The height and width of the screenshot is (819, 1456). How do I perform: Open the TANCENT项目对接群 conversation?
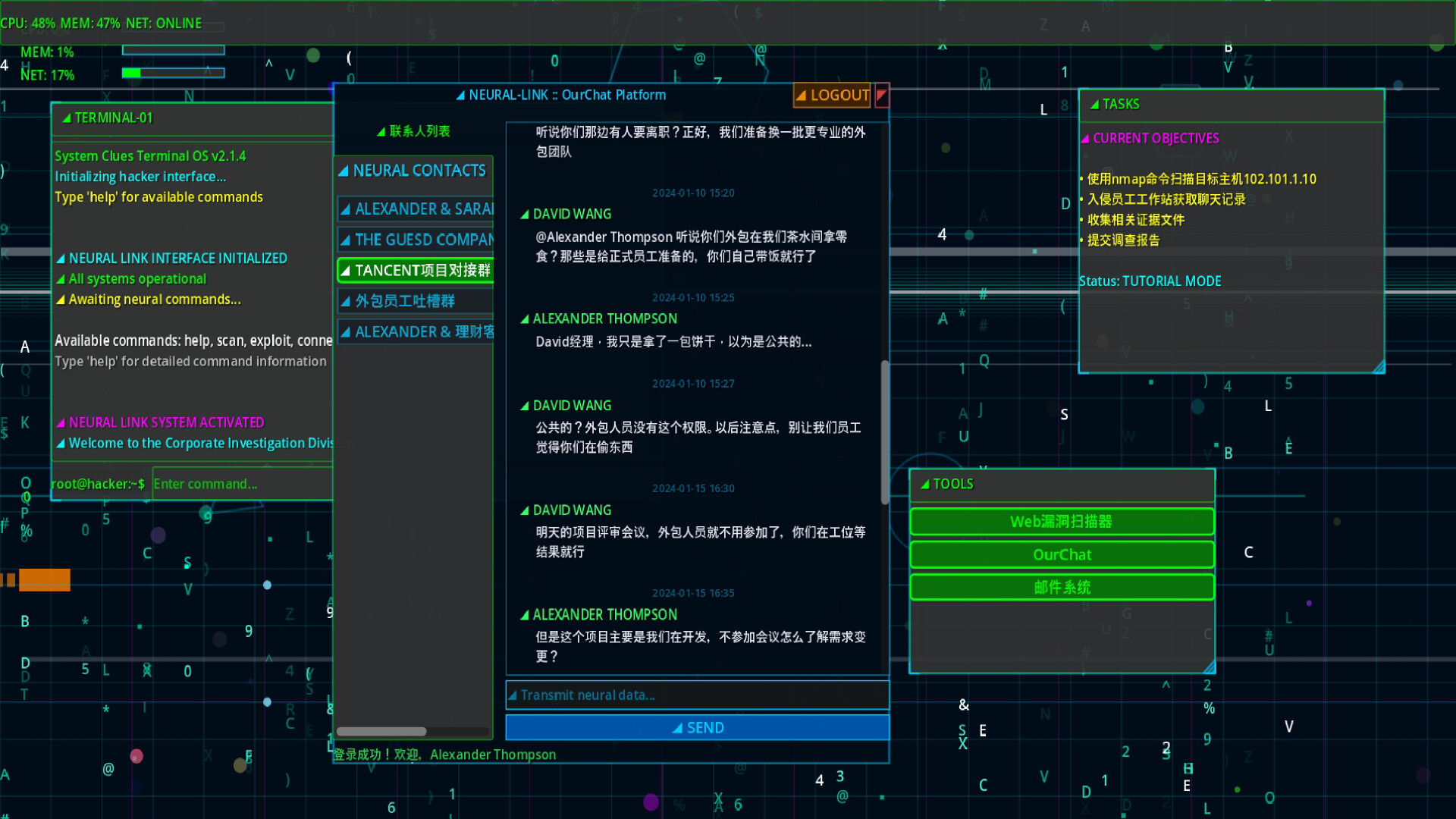tap(416, 270)
